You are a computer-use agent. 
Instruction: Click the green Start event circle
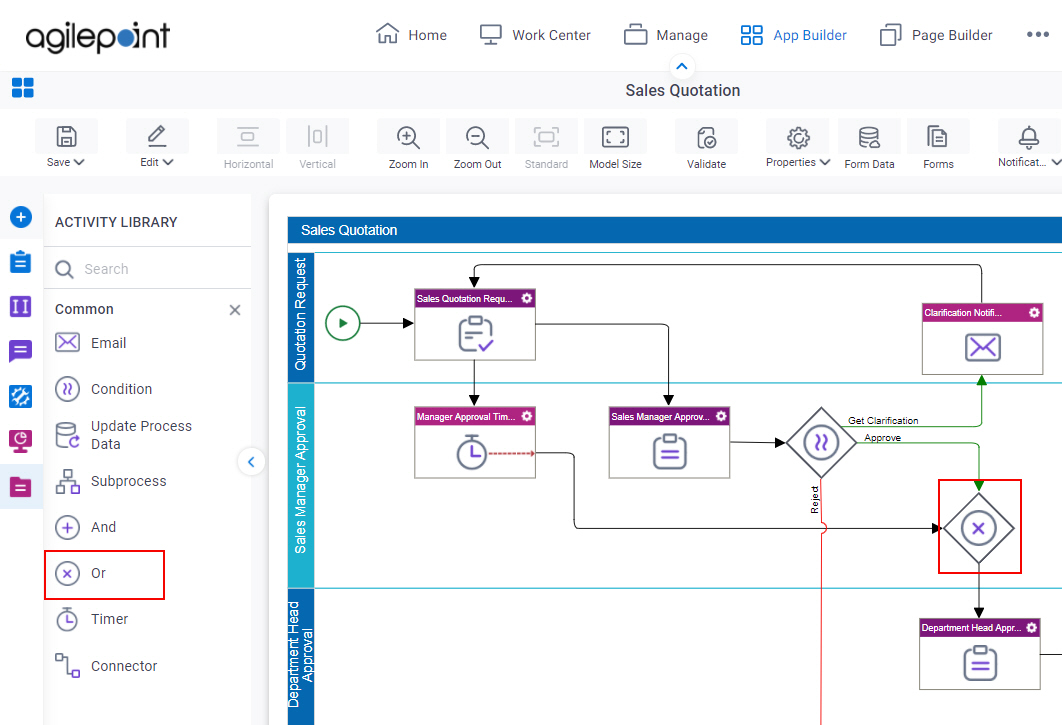(x=343, y=323)
